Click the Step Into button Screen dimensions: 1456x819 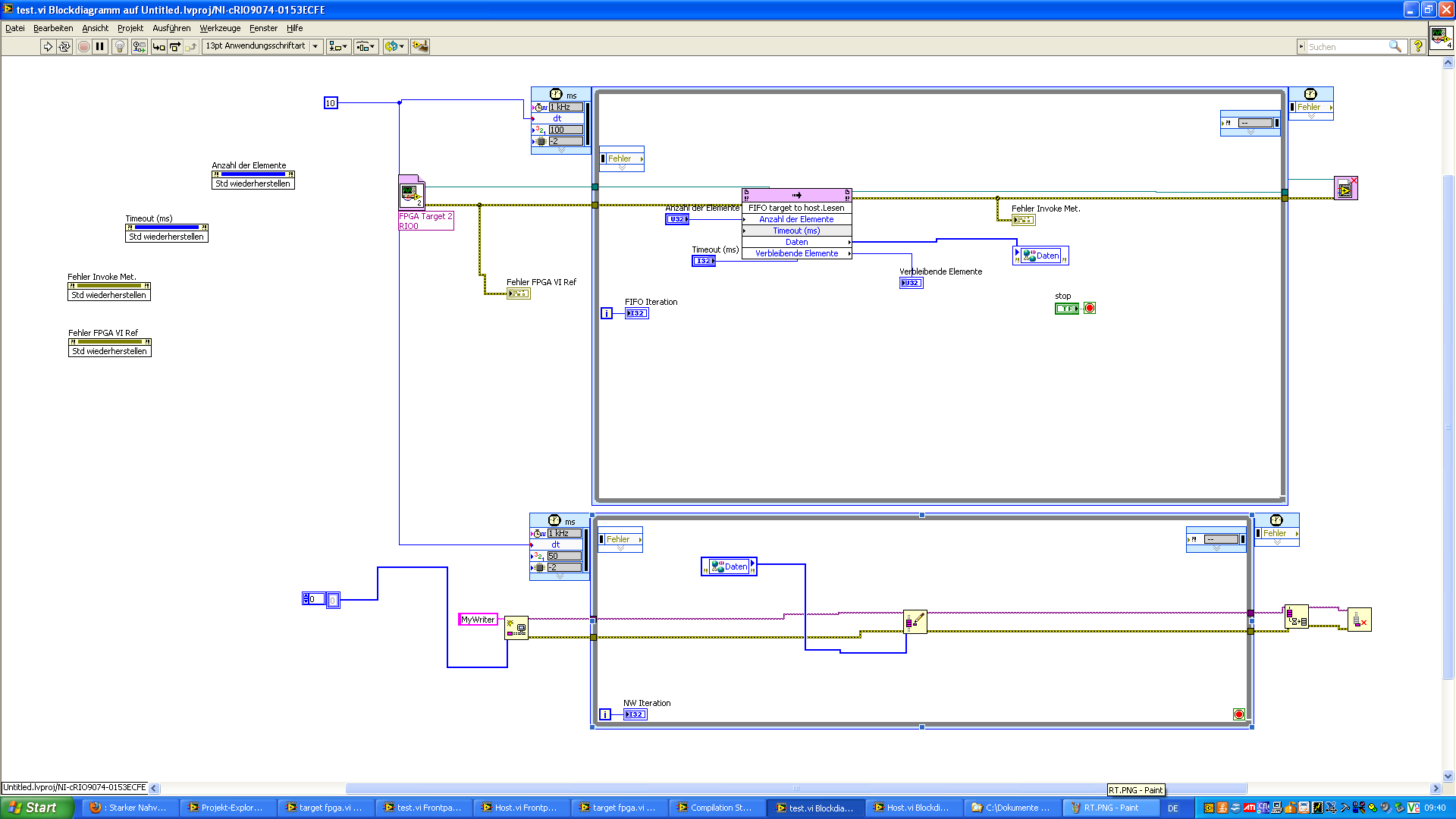(158, 47)
